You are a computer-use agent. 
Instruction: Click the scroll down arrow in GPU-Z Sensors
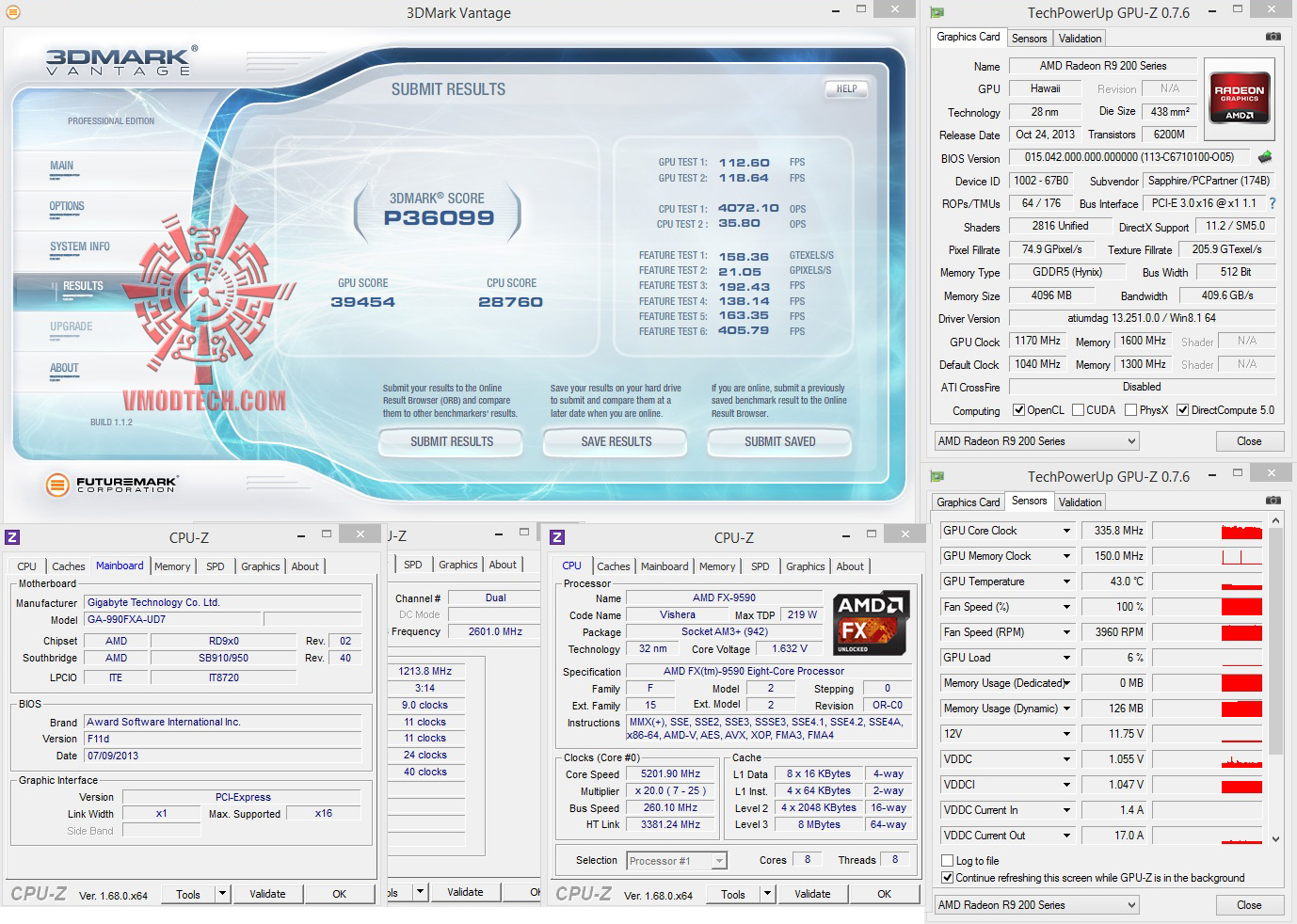click(x=1275, y=838)
